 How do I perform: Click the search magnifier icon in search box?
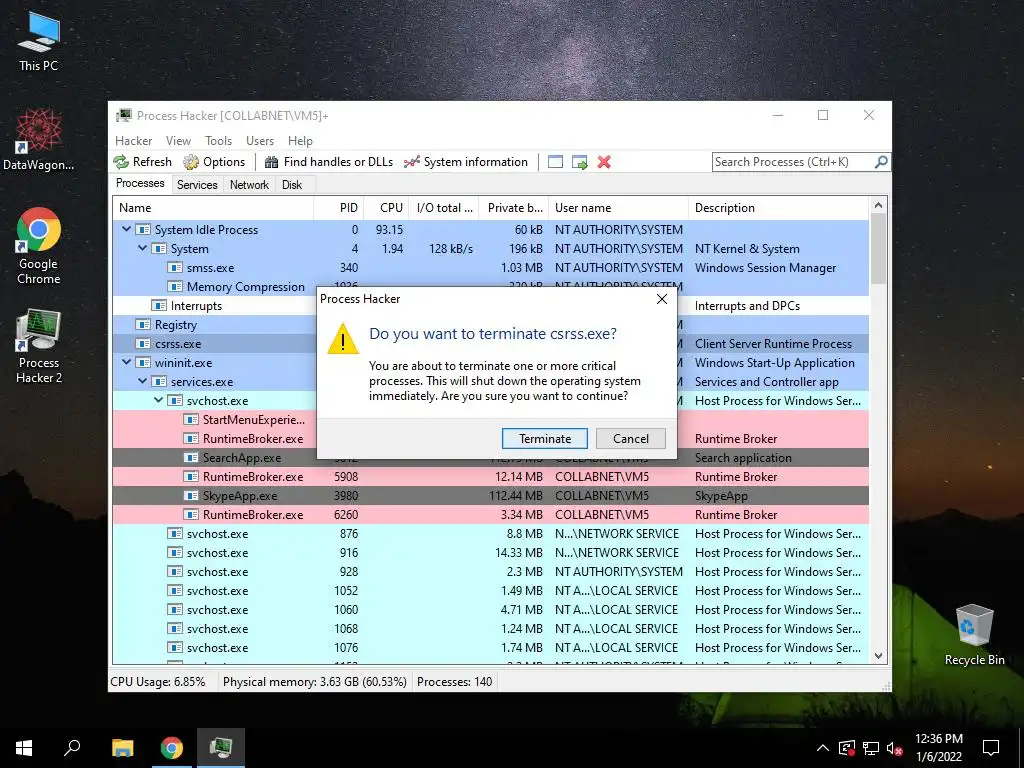point(881,161)
